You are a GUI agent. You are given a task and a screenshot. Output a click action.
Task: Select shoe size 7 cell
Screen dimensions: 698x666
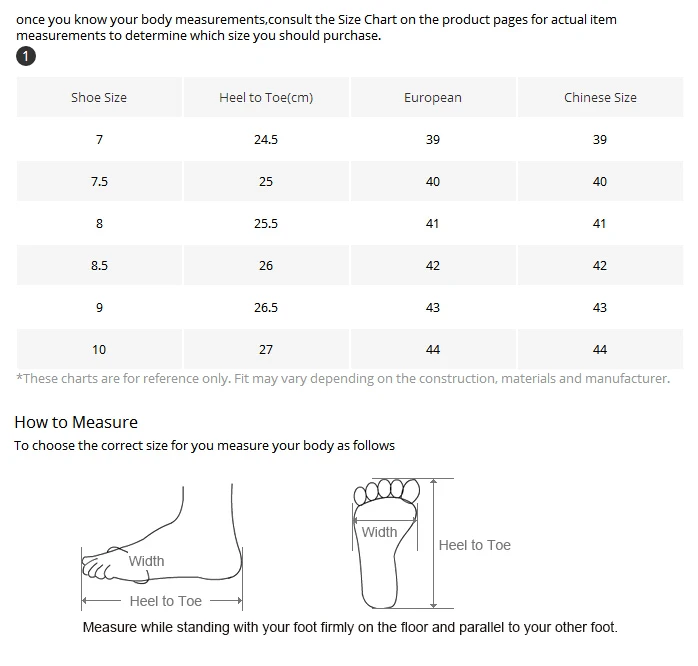click(x=99, y=139)
